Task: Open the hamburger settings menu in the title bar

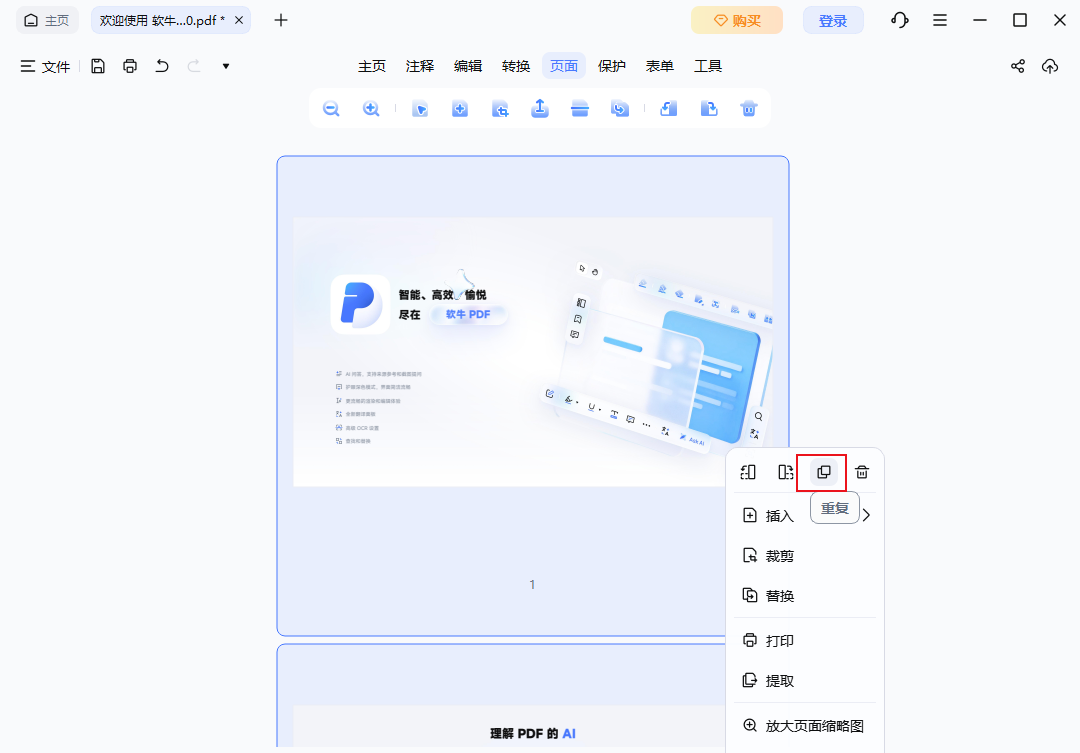Action: coord(939,21)
